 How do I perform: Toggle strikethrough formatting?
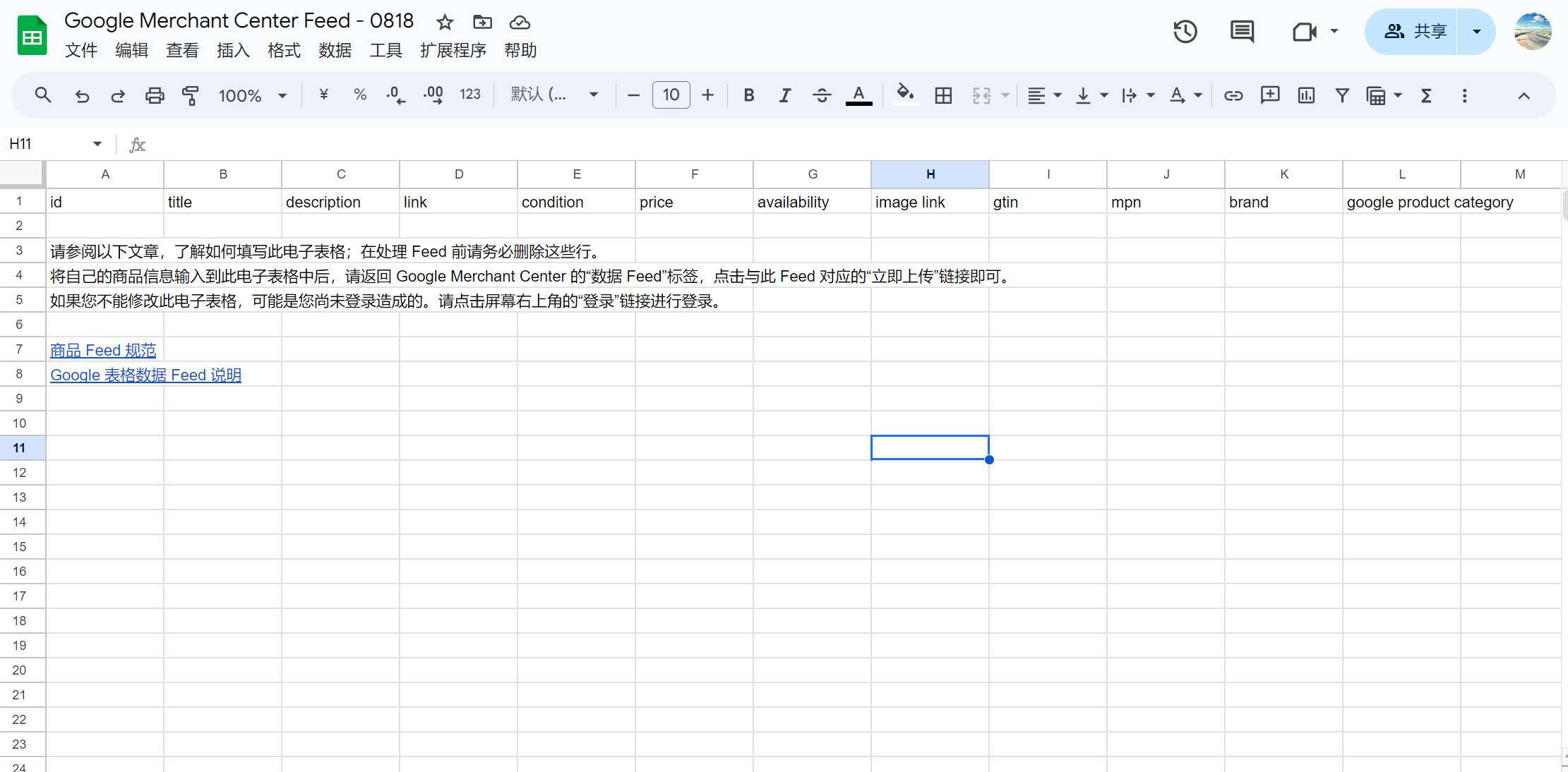pyautogui.click(x=822, y=95)
